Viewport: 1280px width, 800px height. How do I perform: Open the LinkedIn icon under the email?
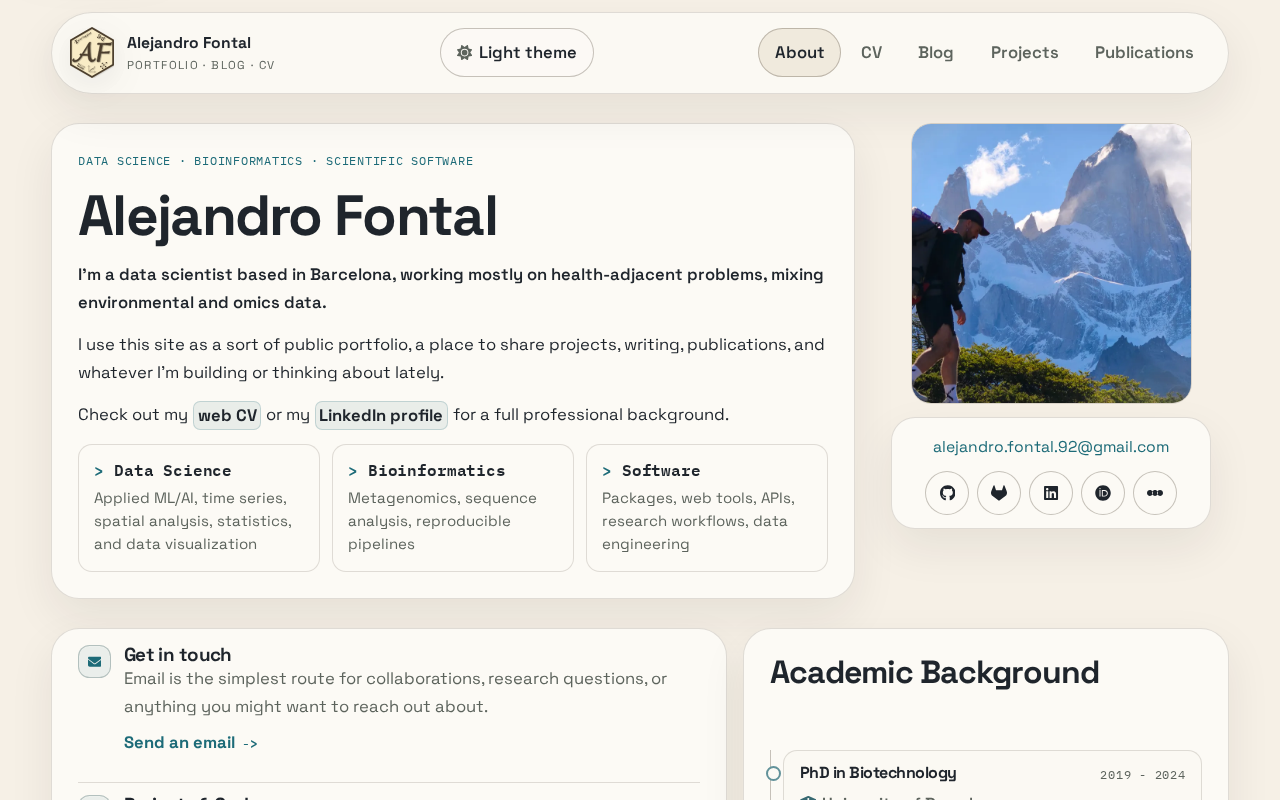[1051, 493]
